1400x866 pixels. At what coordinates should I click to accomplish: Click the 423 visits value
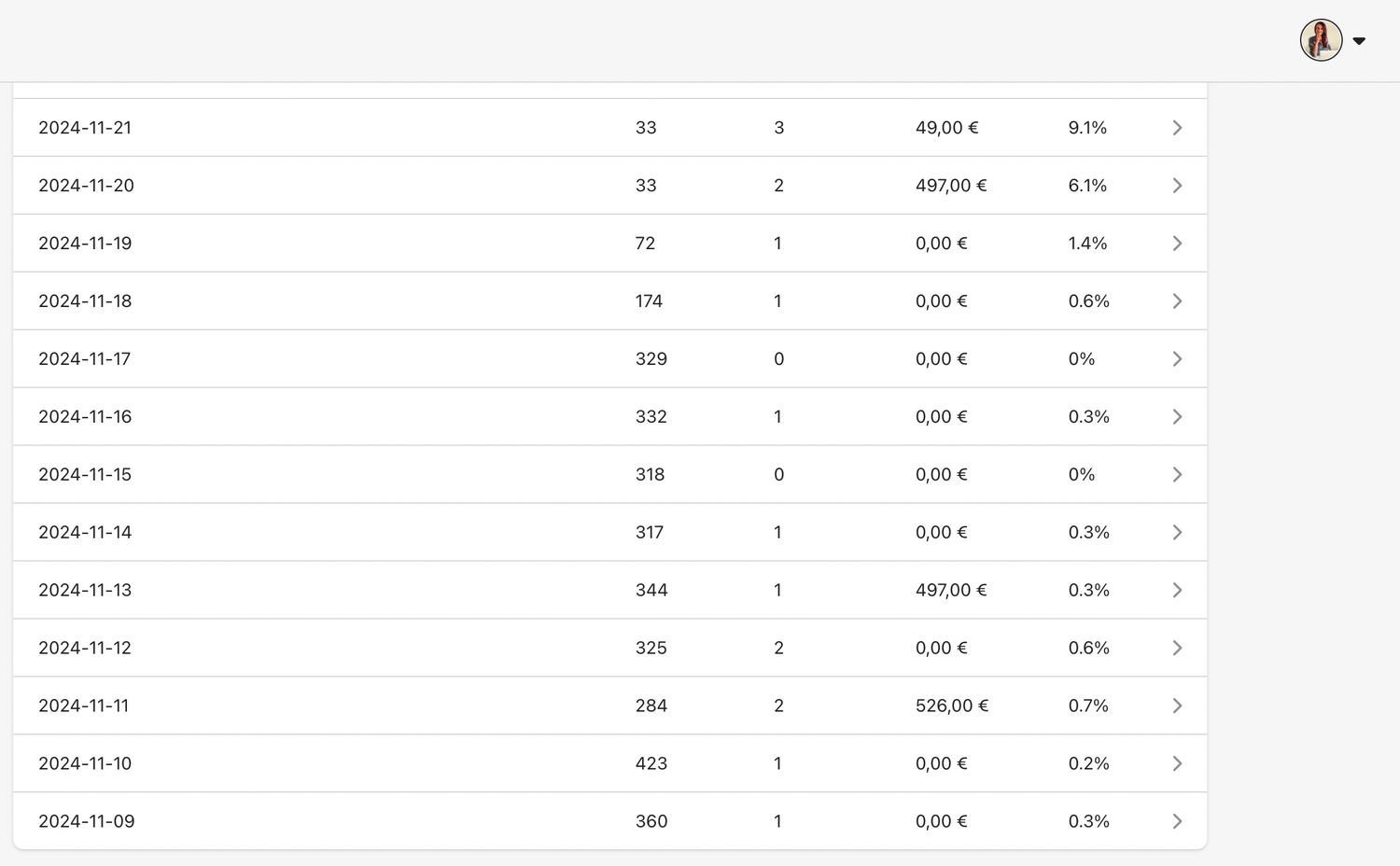[x=651, y=764]
